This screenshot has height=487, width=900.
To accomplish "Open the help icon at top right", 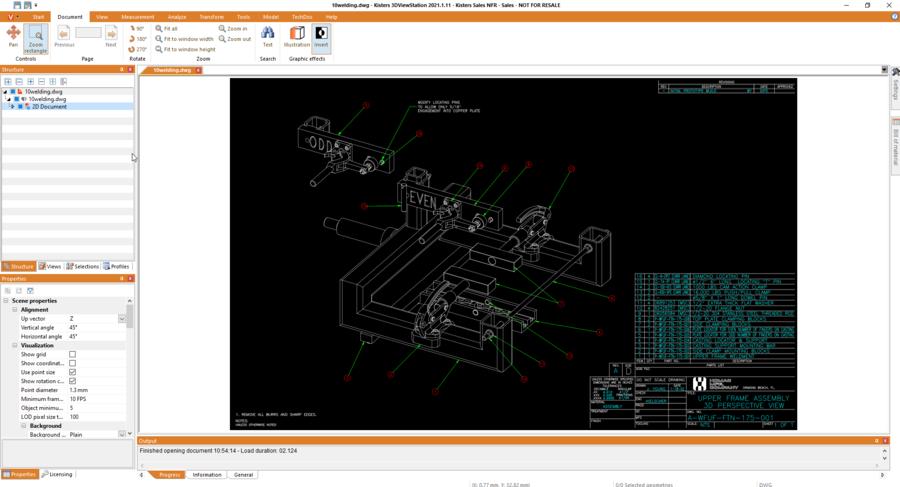I will click(x=894, y=17).
